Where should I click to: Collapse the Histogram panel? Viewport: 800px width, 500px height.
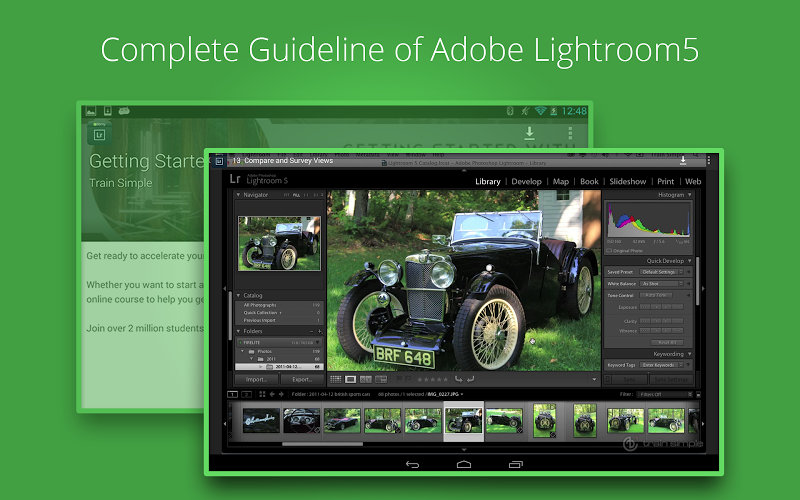coord(690,195)
